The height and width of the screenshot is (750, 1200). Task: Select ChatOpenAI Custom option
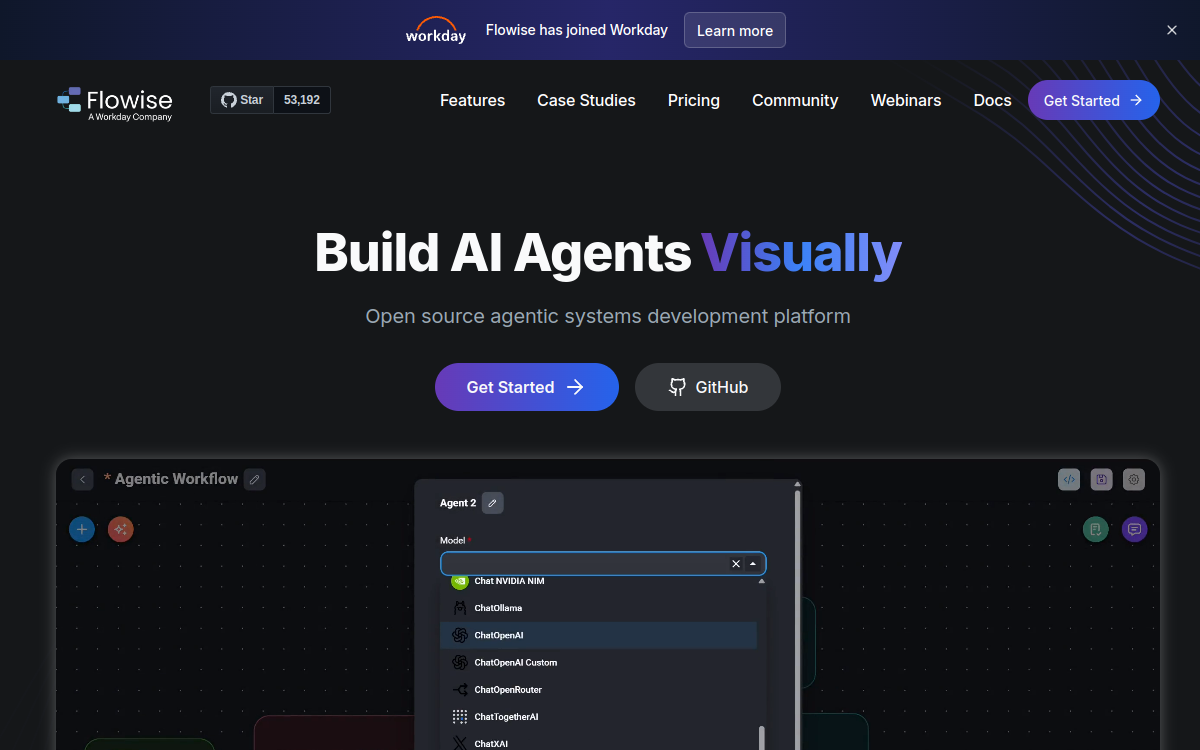pyautogui.click(x=598, y=662)
